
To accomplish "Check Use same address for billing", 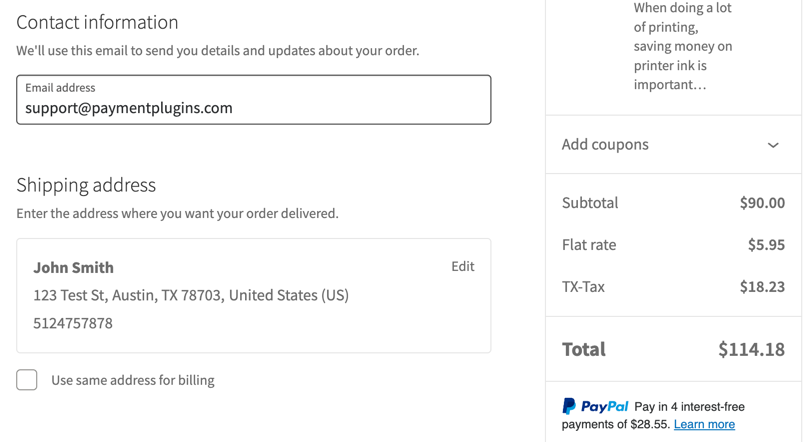I will tap(27, 380).
